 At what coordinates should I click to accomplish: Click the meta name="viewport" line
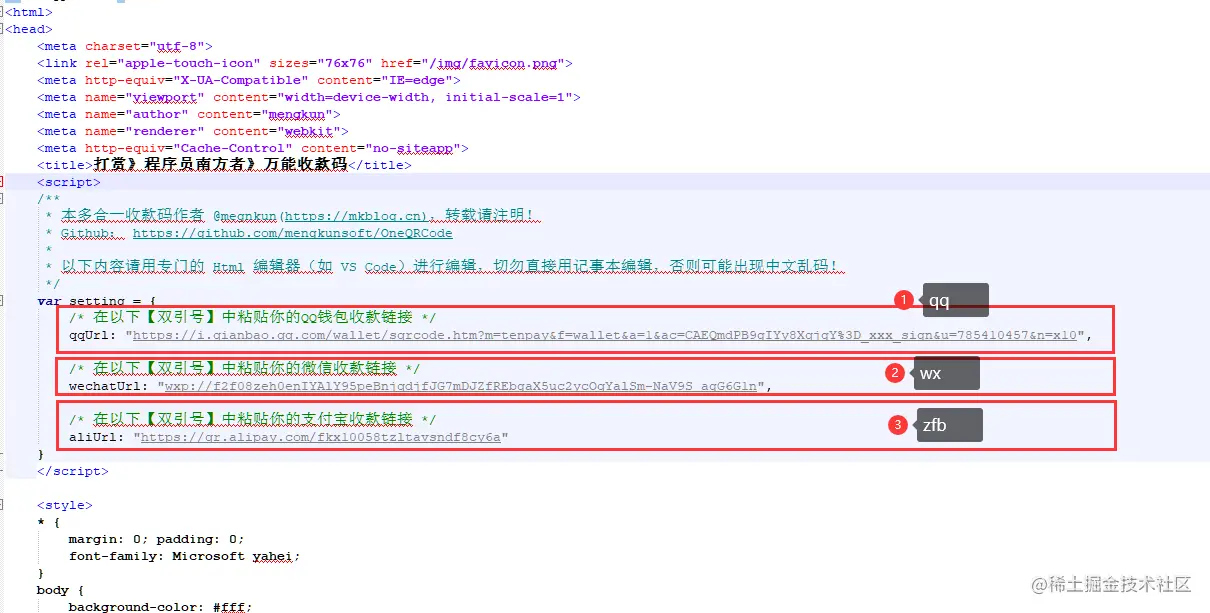point(308,97)
